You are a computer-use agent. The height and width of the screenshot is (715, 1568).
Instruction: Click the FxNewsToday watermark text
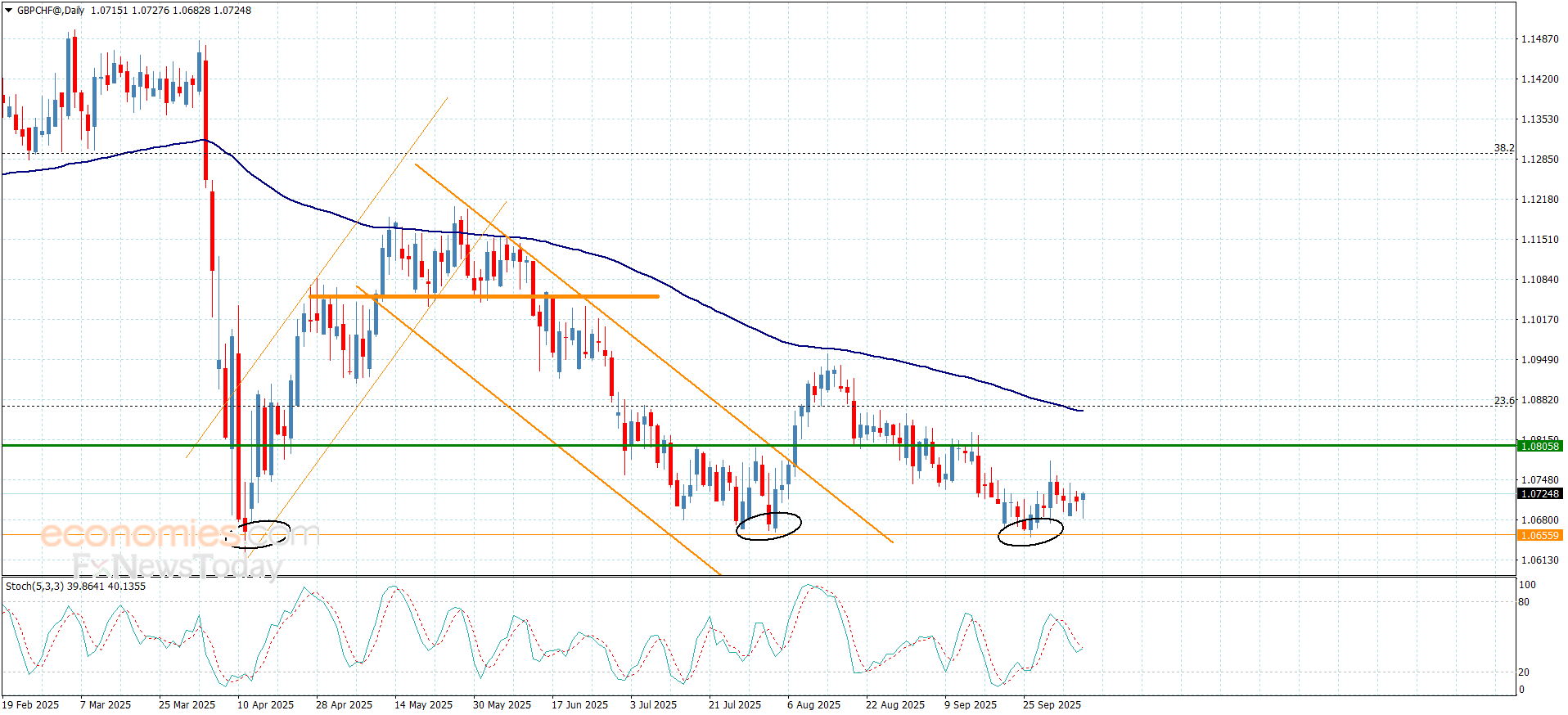[x=177, y=564]
